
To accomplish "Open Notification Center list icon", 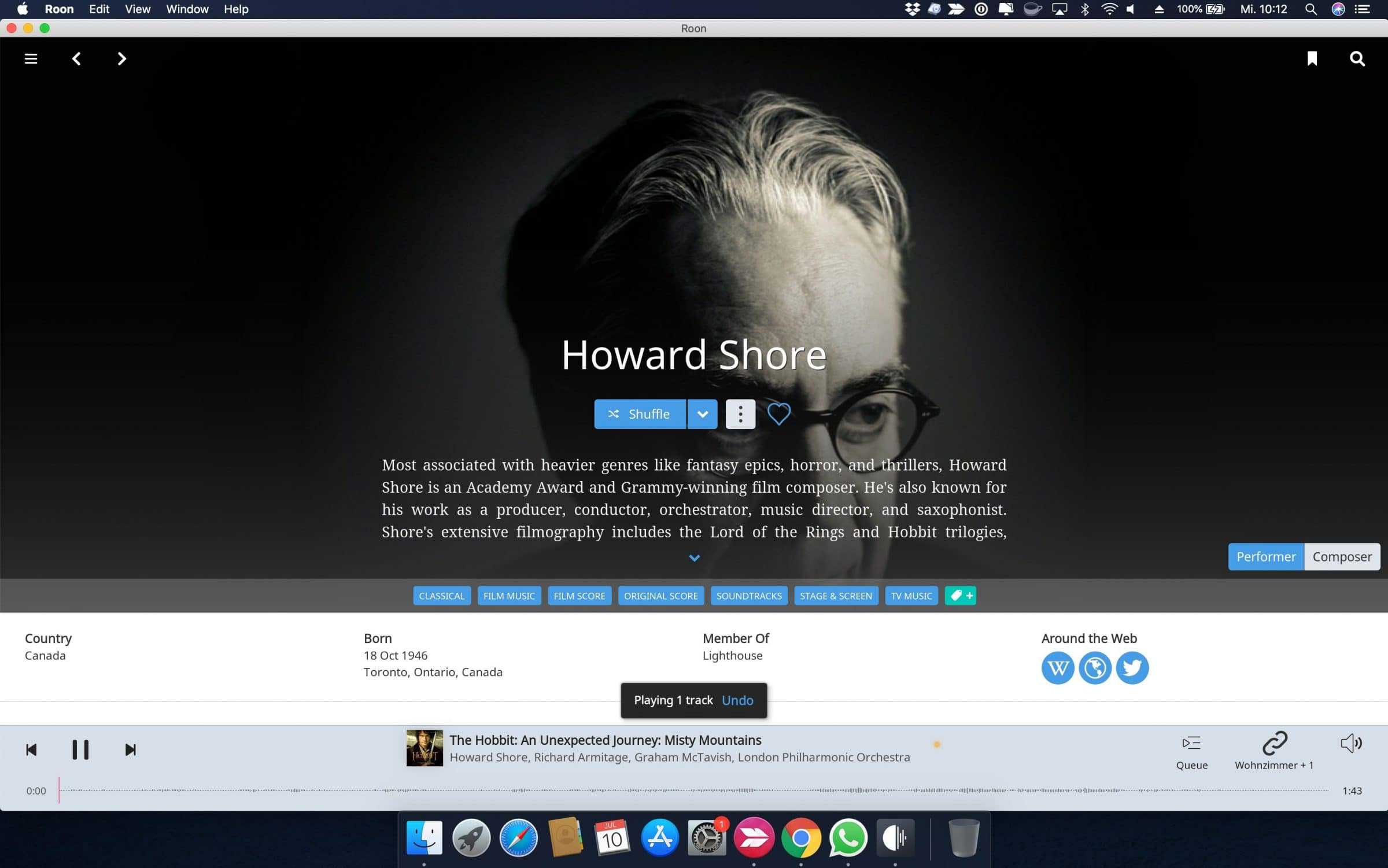I will 1363,9.
